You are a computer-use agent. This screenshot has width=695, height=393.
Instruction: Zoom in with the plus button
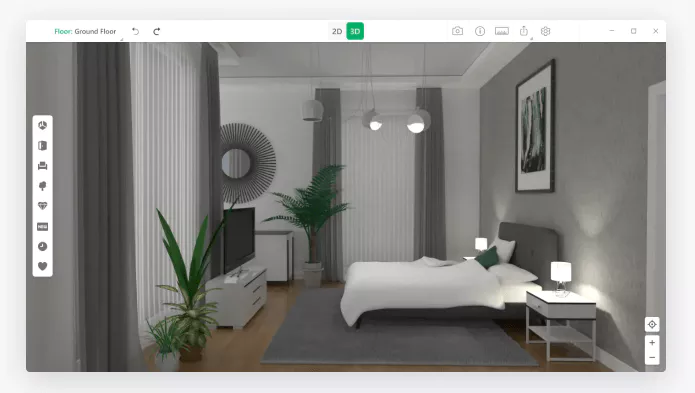652,342
